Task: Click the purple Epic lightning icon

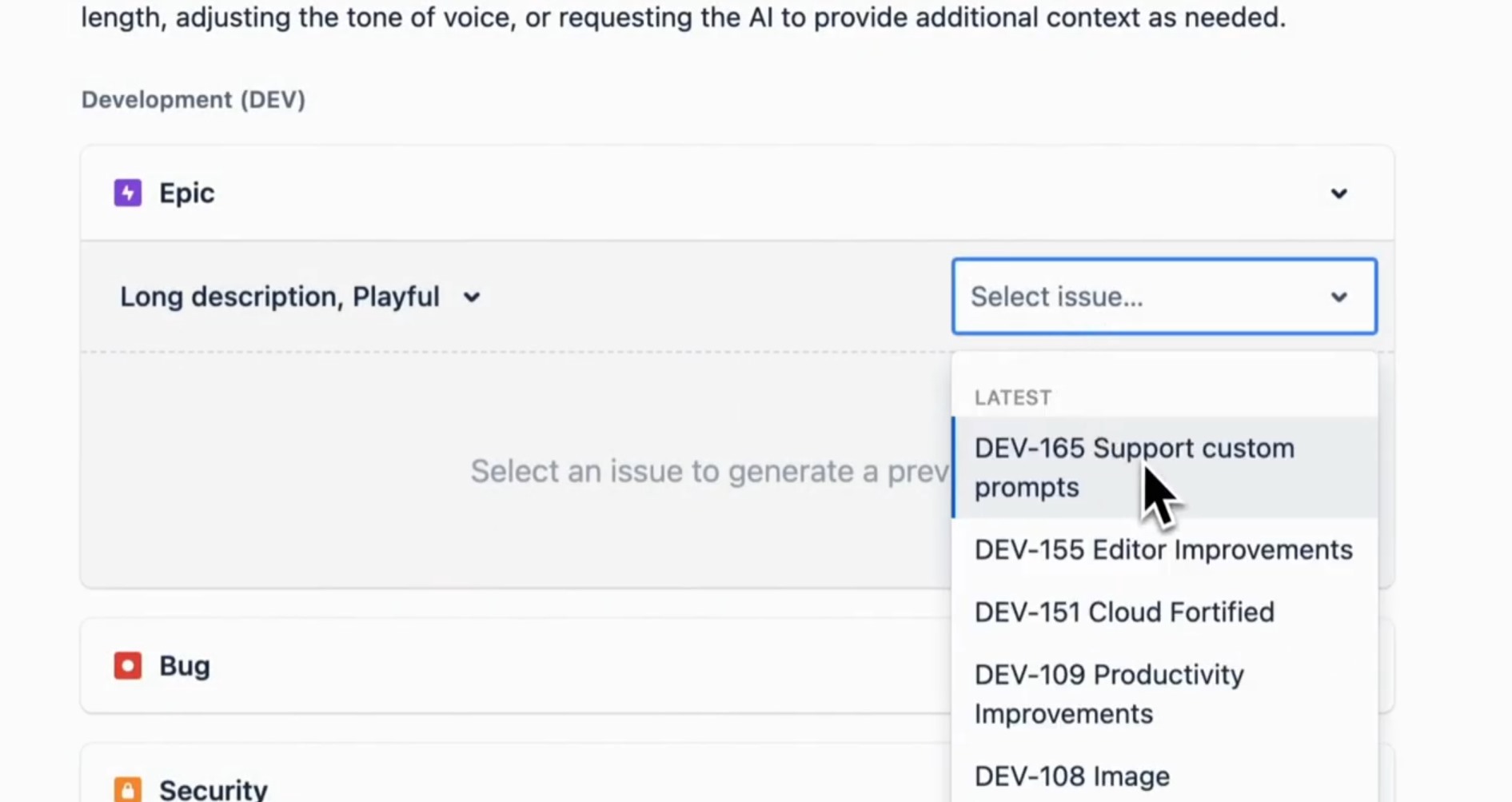Action: (128, 193)
